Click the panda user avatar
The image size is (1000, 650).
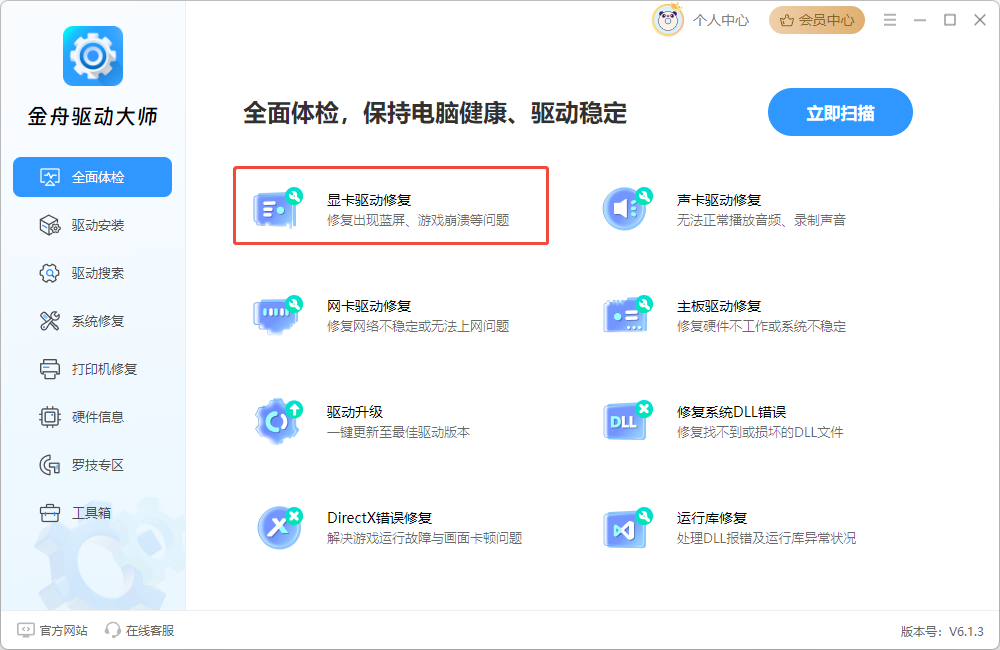668,20
